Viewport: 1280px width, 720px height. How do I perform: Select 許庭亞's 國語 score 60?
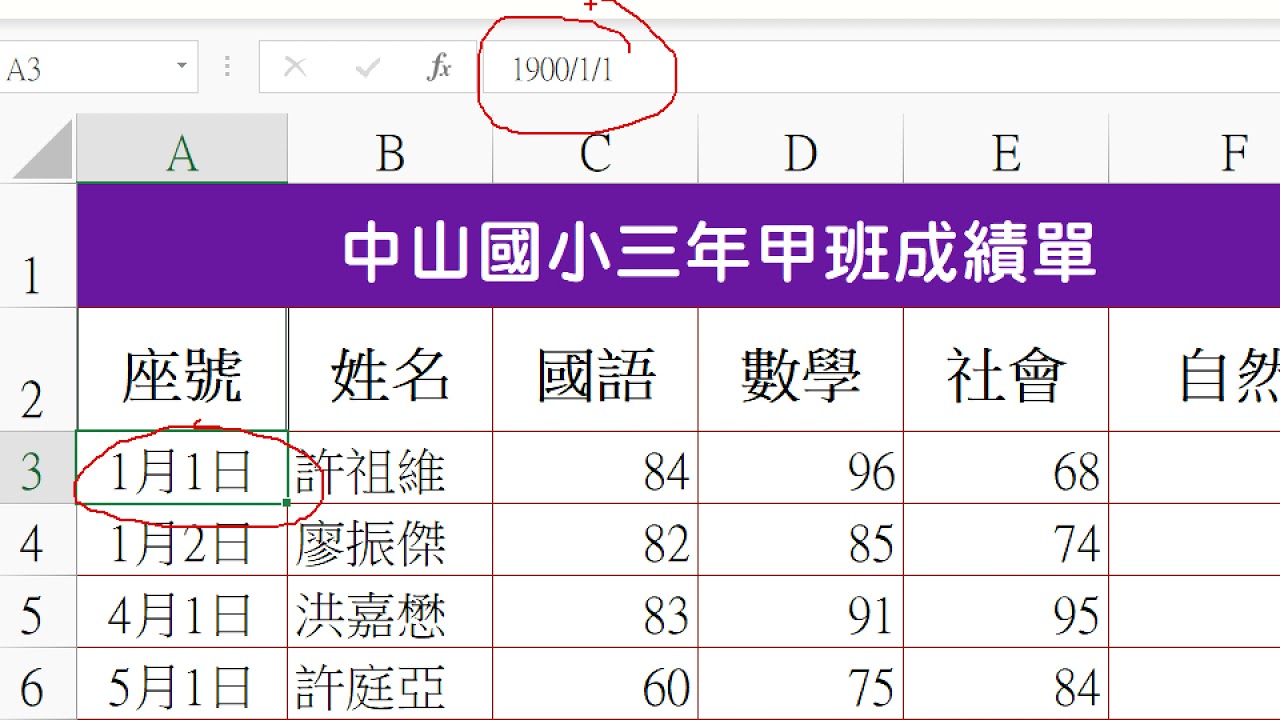click(596, 683)
